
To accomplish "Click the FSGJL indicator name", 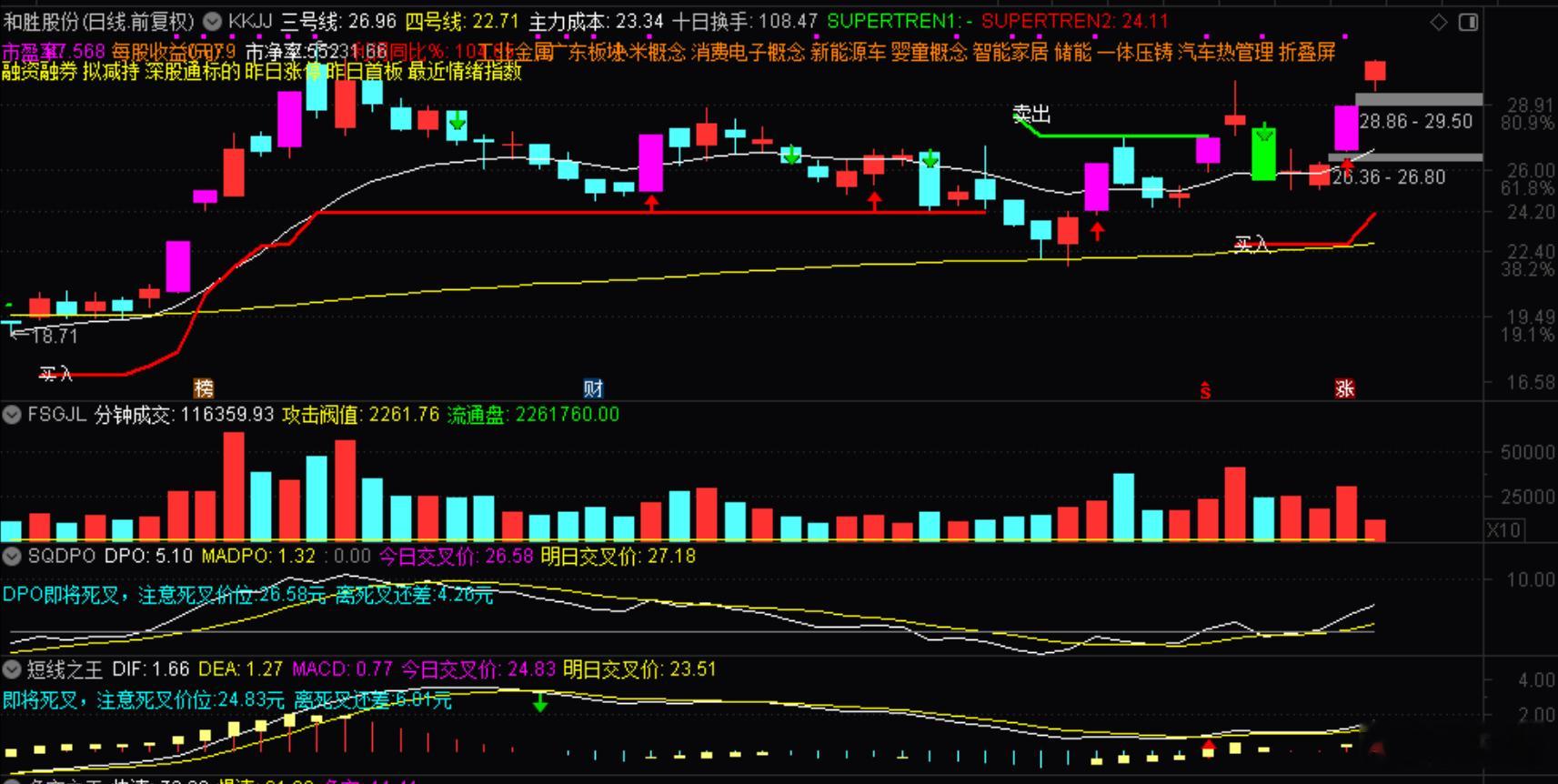I will [56, 415].
